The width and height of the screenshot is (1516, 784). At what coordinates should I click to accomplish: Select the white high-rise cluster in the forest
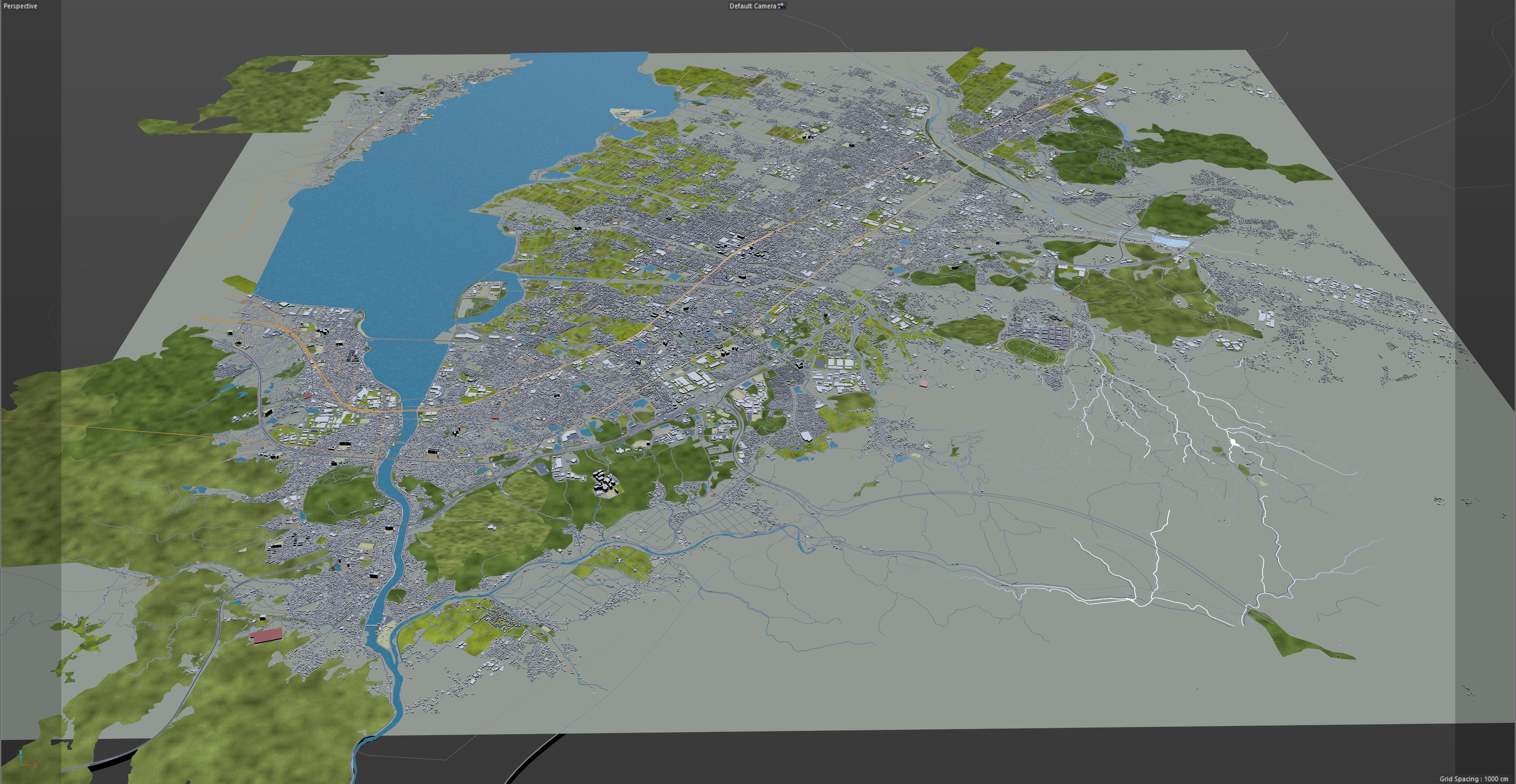pos(605,483)
